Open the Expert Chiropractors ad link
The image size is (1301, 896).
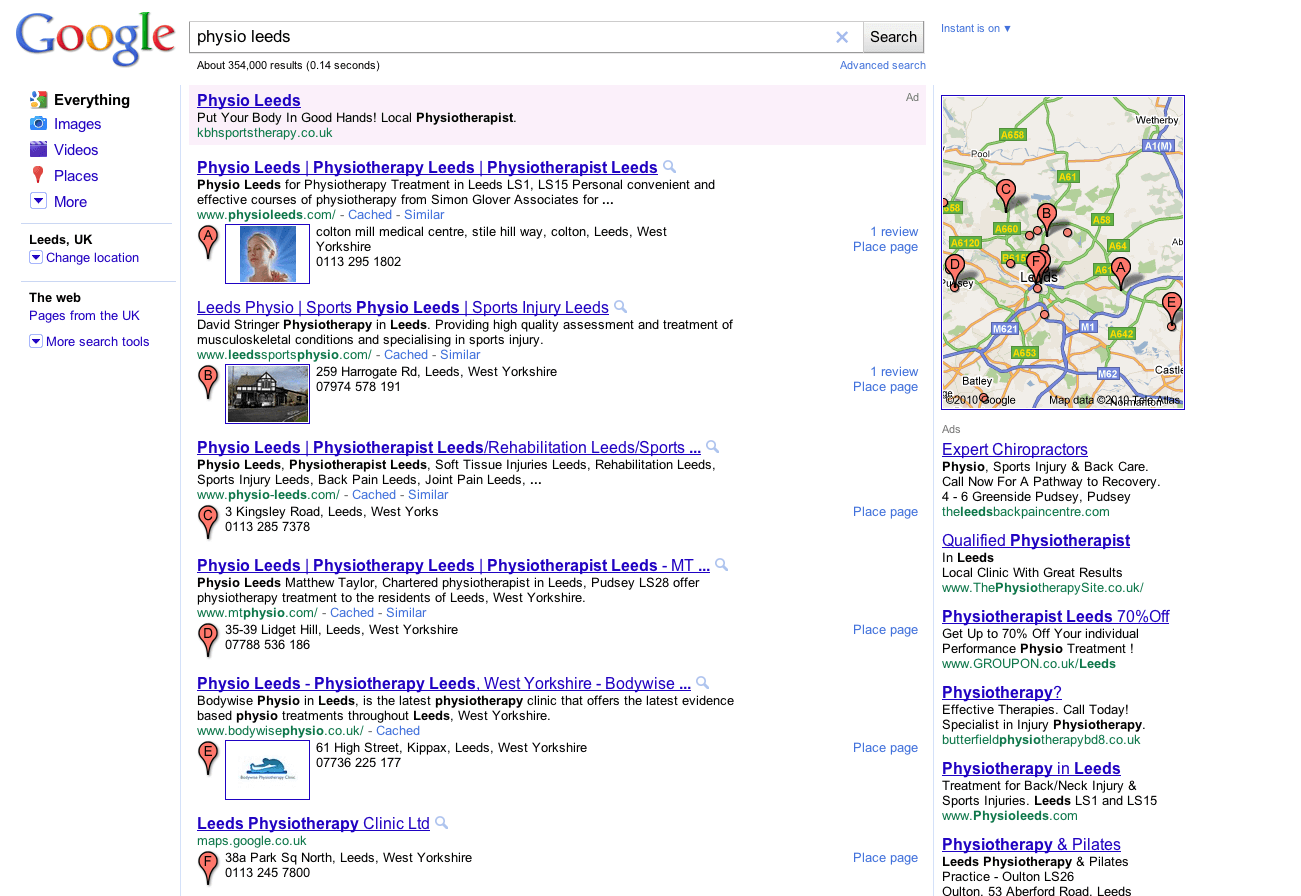(x=1014, y=450)
